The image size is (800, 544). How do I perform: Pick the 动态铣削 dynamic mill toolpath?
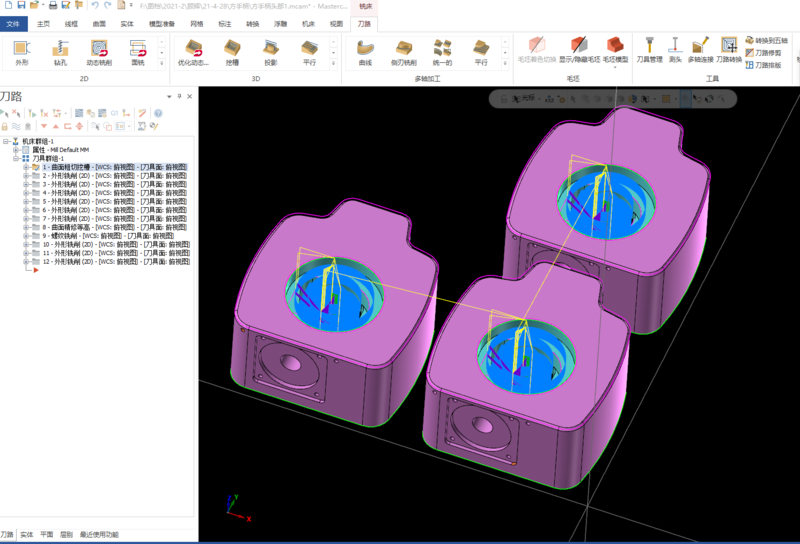pos(99,53)
